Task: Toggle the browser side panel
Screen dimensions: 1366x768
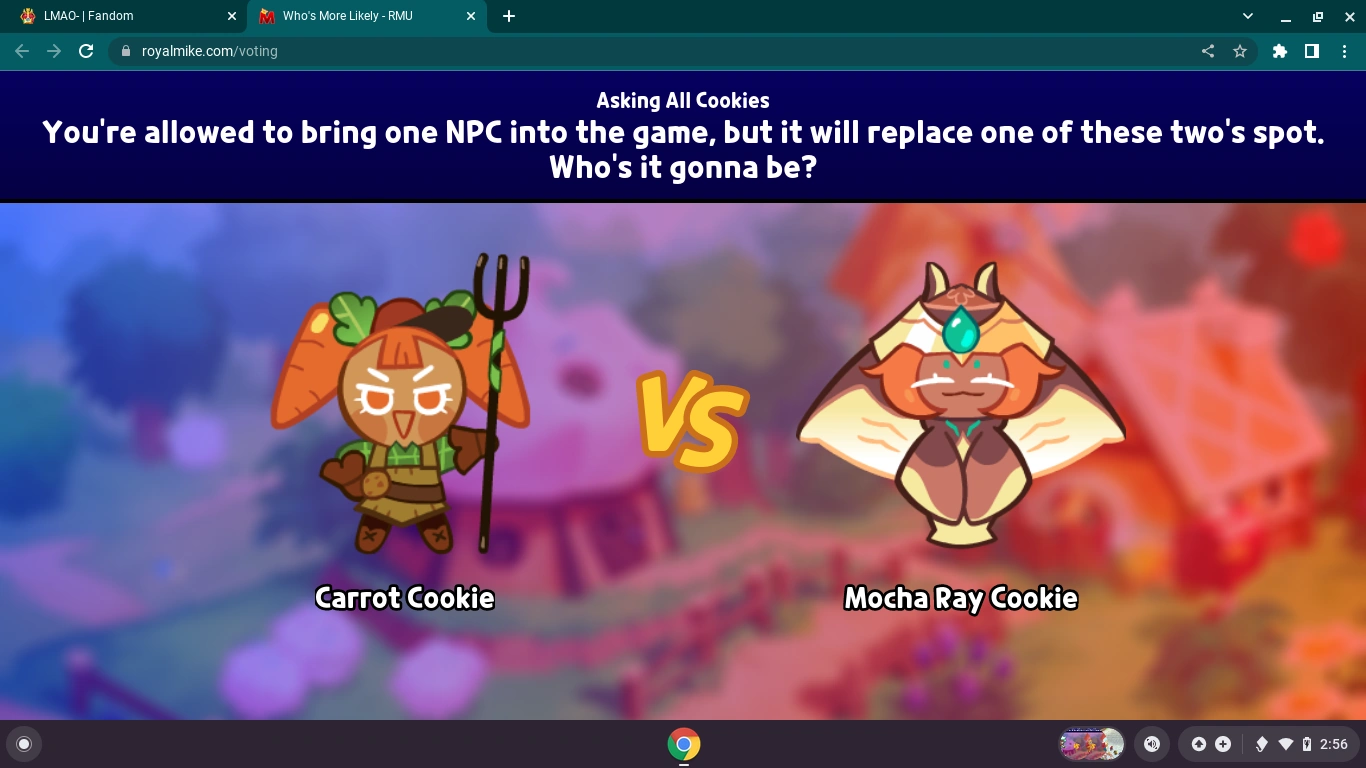Action: tap(1312, 51)
